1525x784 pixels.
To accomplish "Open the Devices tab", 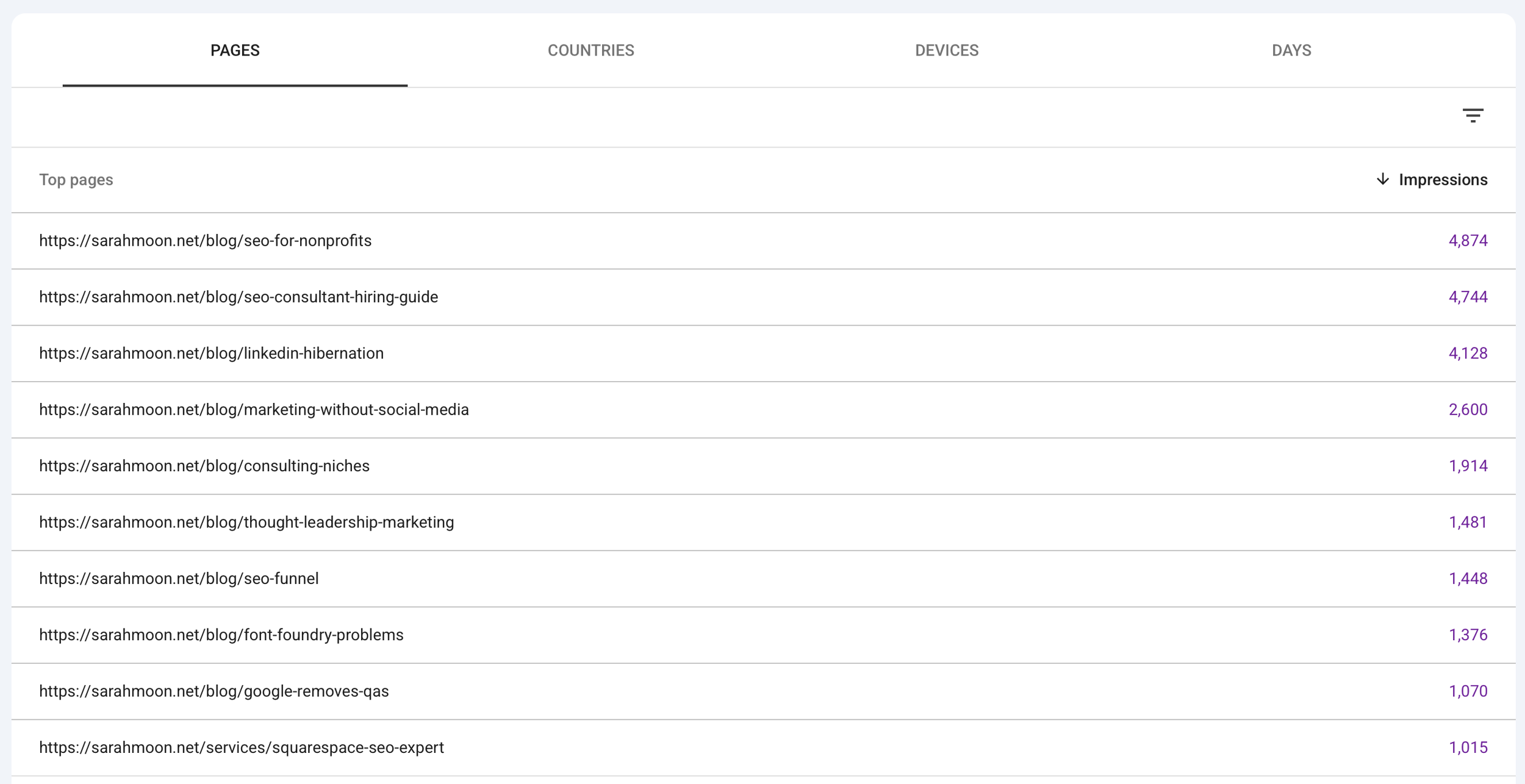I will (946, 51).
